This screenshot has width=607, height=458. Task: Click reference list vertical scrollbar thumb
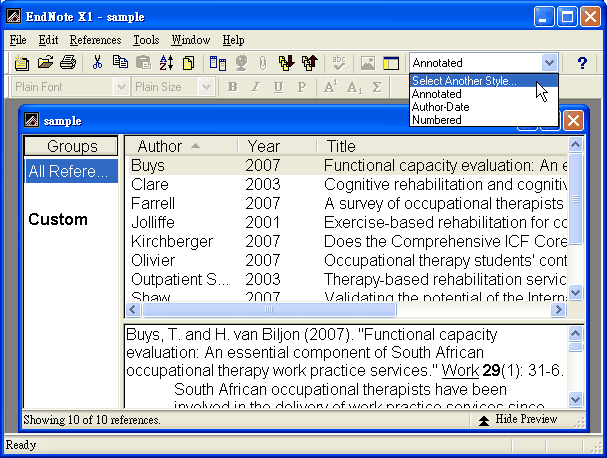tap(575, 199)
